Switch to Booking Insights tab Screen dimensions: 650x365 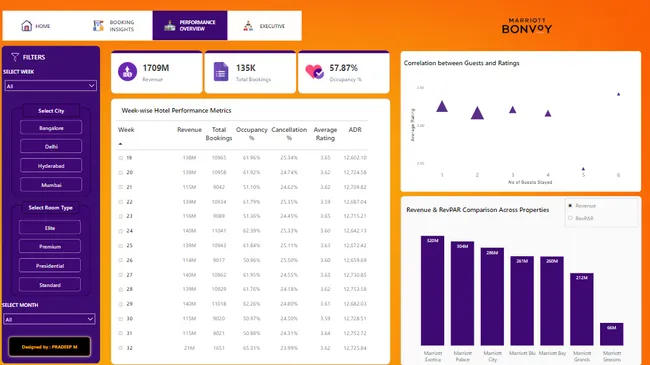click(x=115, y=26)
